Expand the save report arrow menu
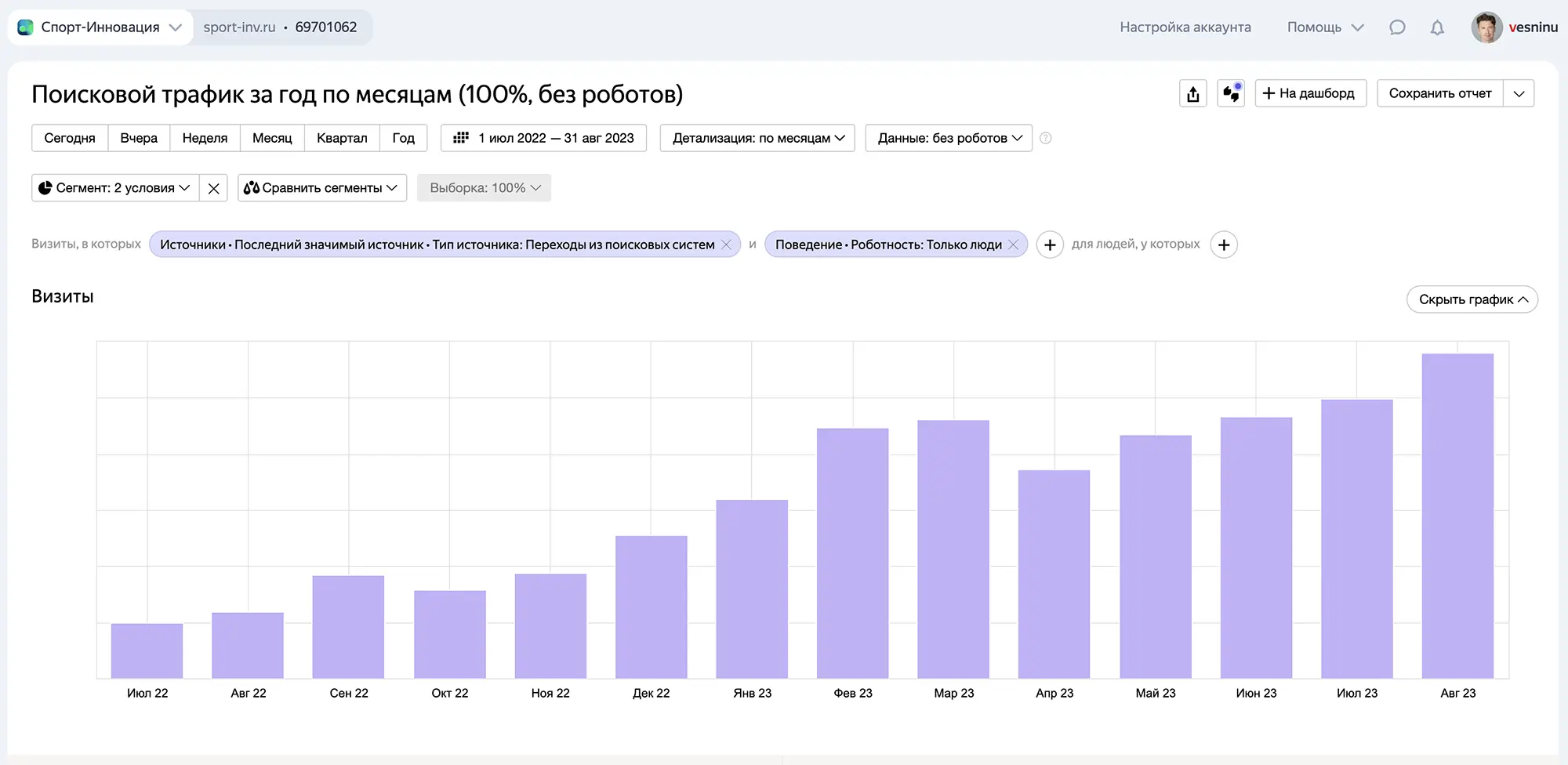1568x765 pixels. pyautogui.click(x=1519, y=93)
